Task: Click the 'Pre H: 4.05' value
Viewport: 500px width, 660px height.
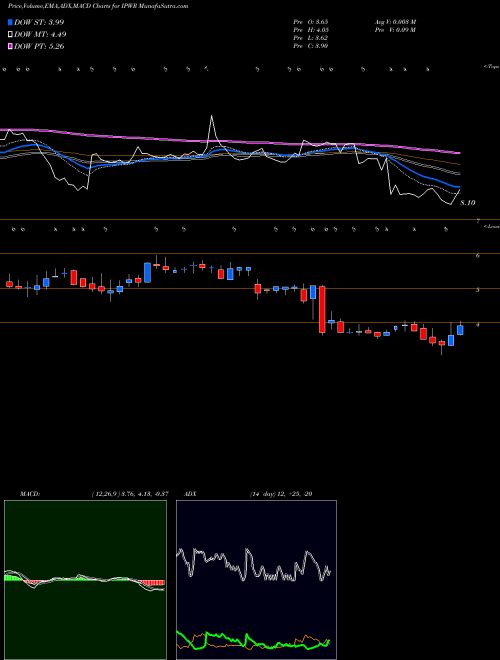Action: pyautogui.click(x=311, y=30)
